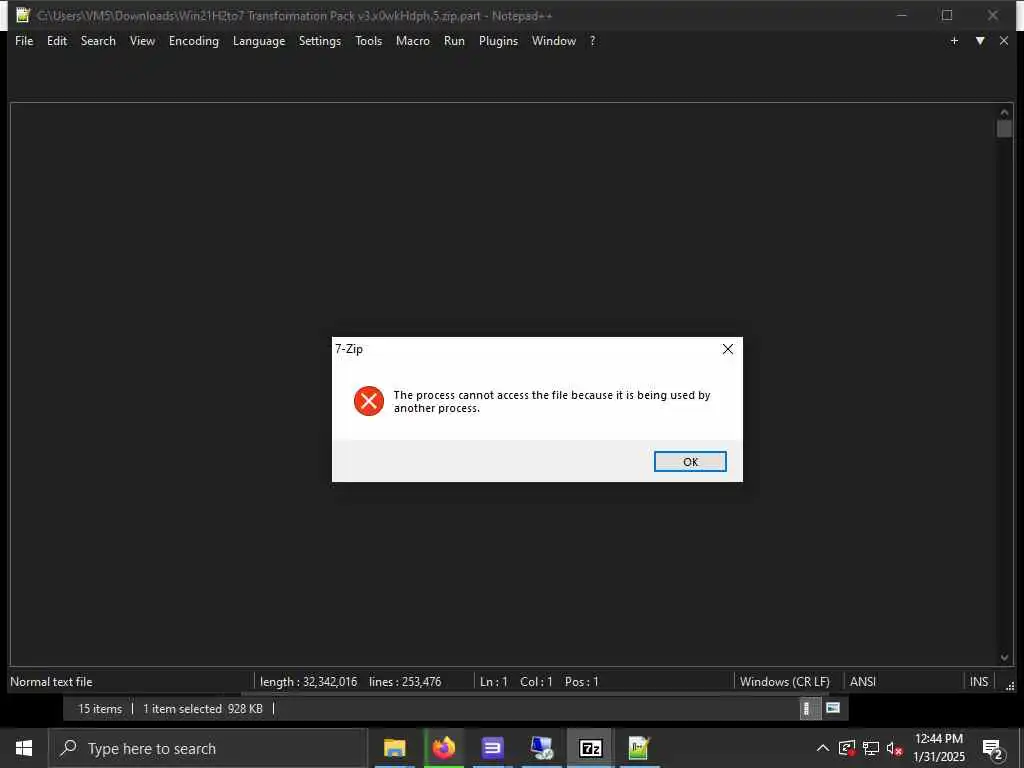Viewport: 1024px width, 768px height.
Task: Switch to 7-Zip on the taskbar
Action: point(590,748)
